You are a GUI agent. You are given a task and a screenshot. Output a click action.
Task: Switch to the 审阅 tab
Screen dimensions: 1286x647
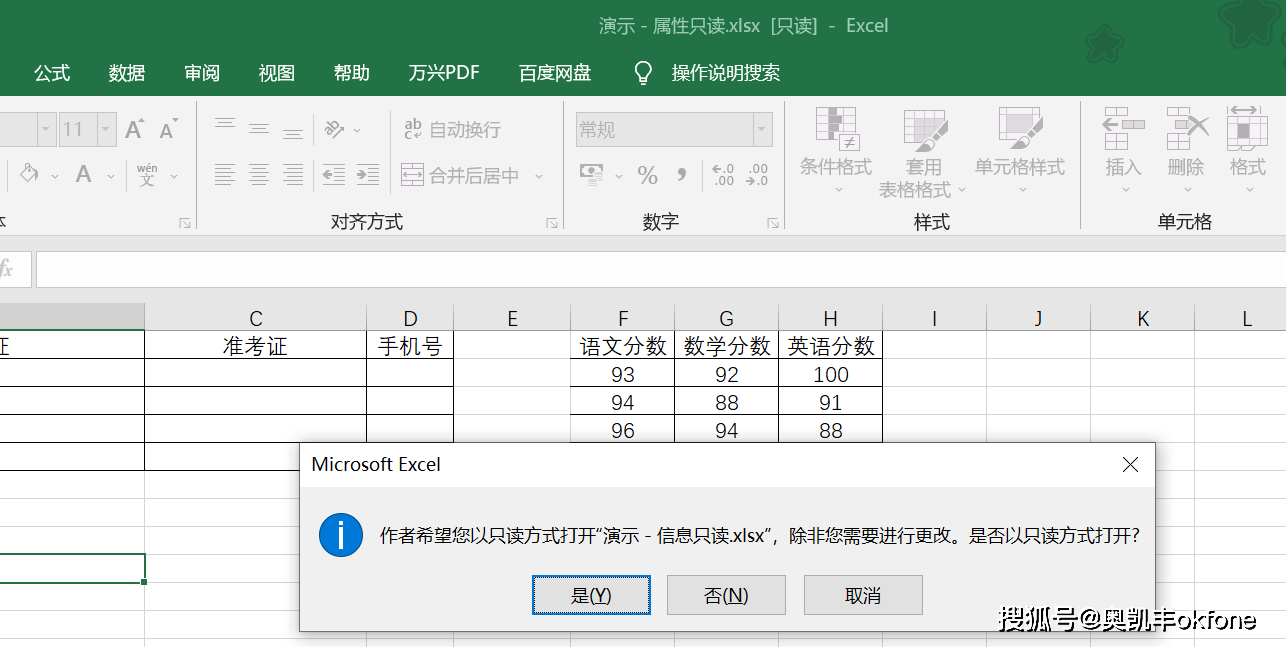click(202, 73)
